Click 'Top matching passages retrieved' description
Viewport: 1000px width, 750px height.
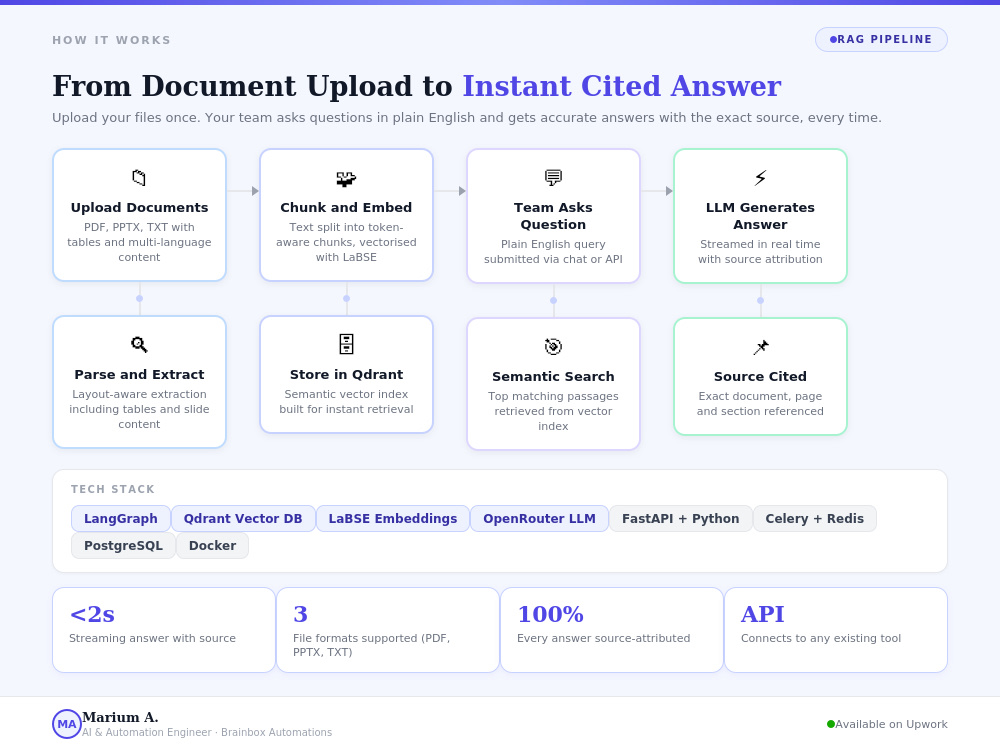pyautogui.click(x=553, y=411)
